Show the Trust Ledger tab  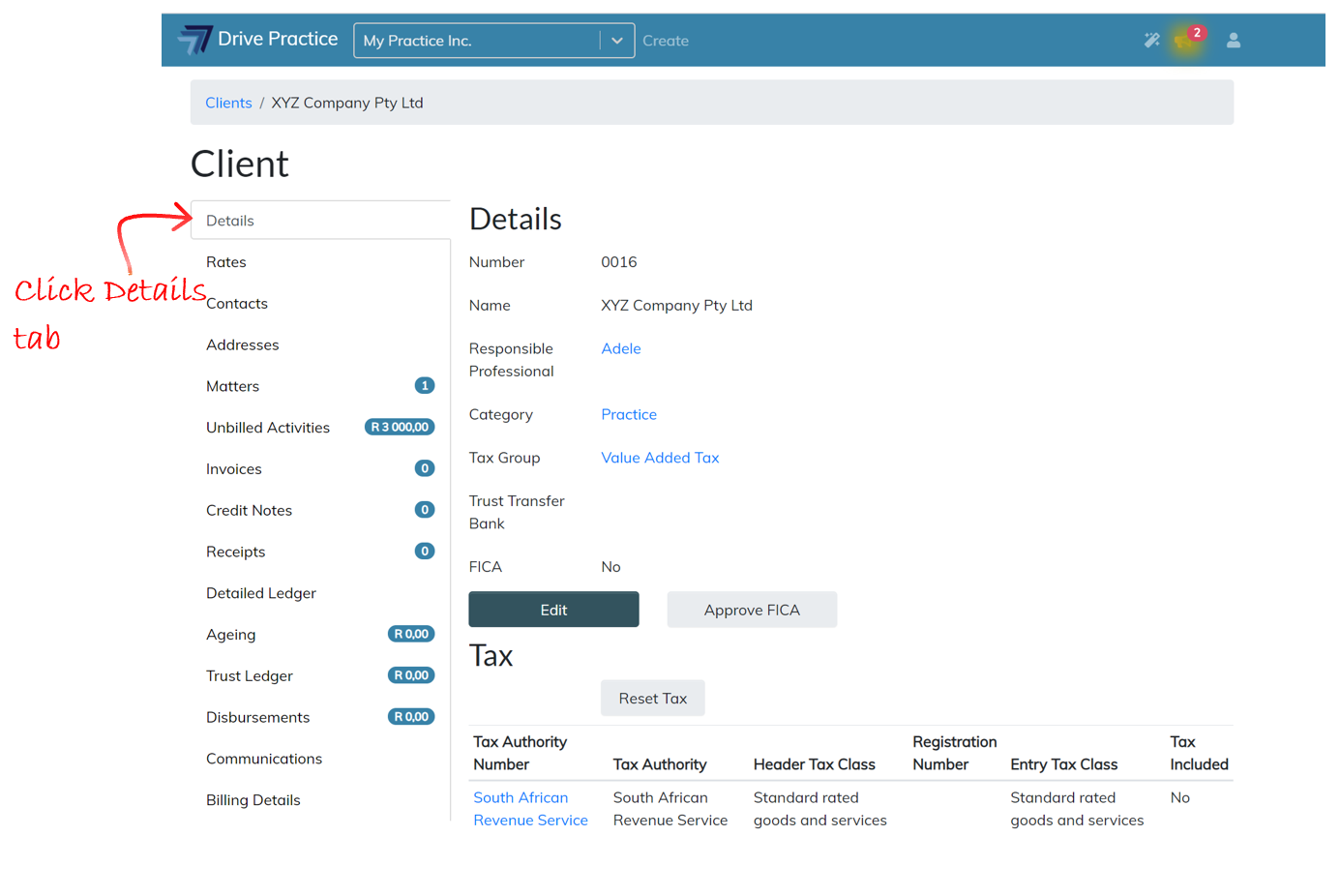(x=250, y=676)
